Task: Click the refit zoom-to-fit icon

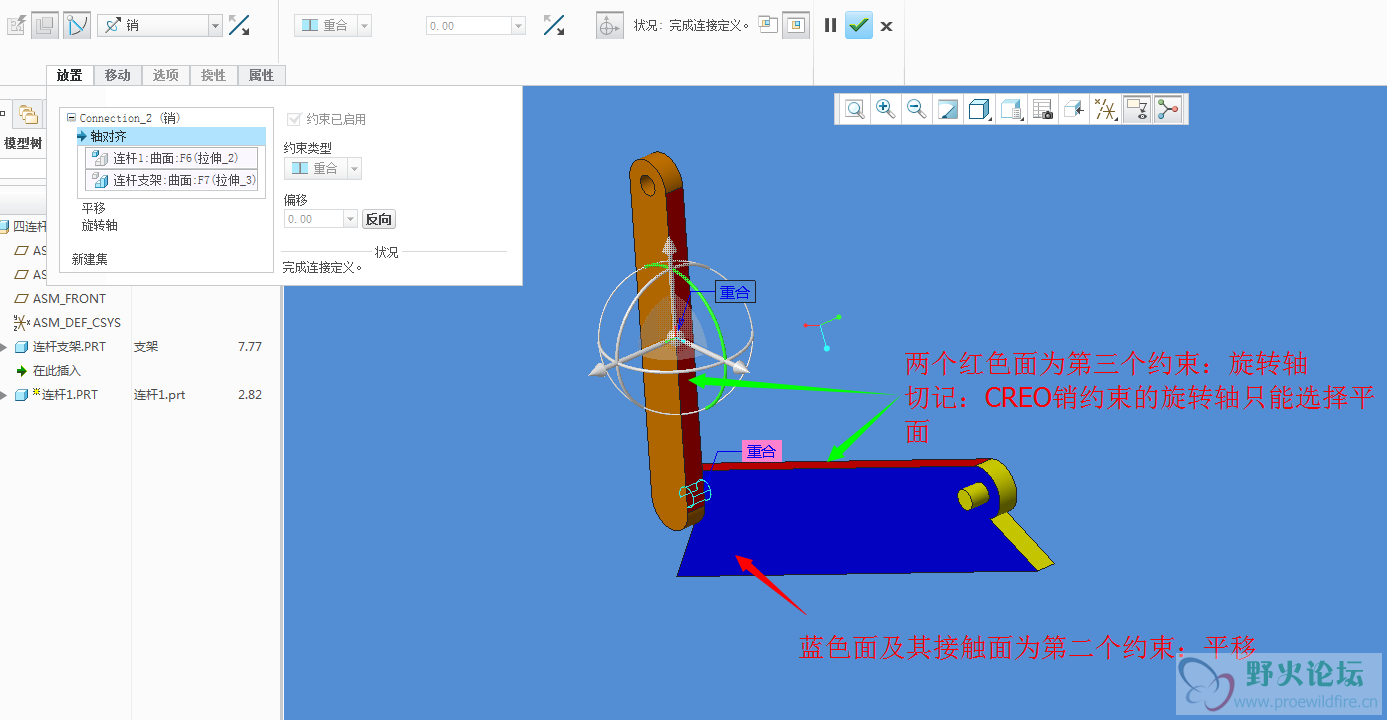Action: [854, 109]
